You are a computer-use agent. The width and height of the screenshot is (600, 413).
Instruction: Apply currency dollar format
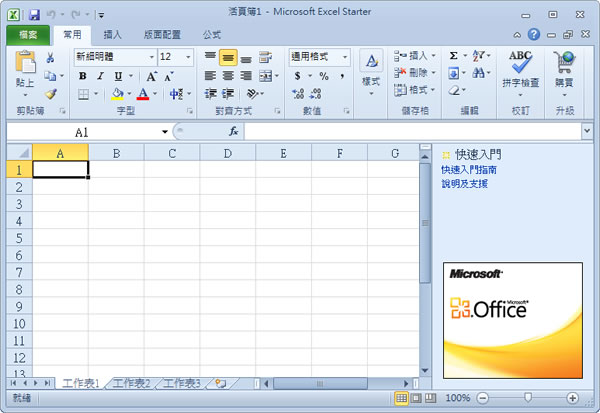[298, 76]
